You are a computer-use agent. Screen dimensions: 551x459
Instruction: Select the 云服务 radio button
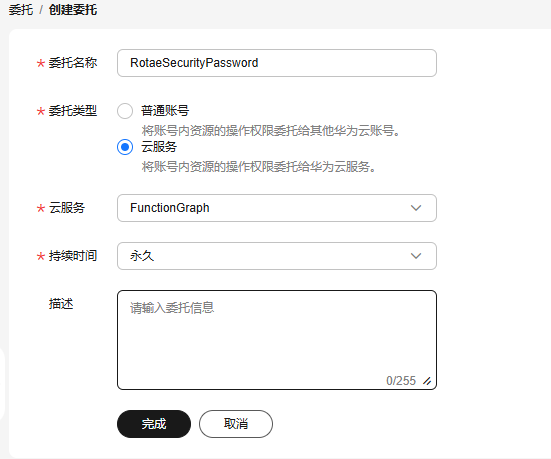click(x=125, y=147)
